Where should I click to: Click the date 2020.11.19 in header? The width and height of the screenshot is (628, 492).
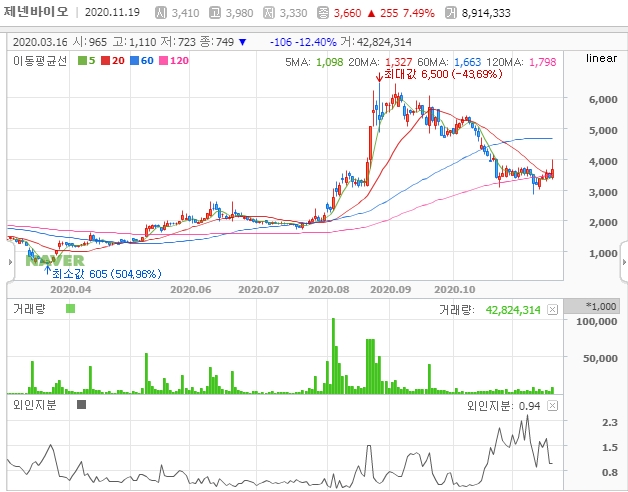(112, 12)
